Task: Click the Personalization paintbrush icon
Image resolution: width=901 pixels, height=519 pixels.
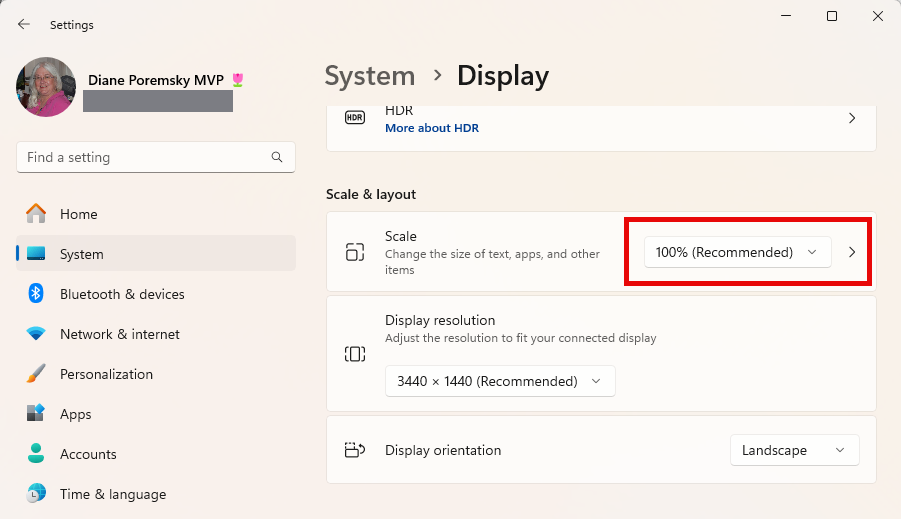Action: click(x=36, y=374)
